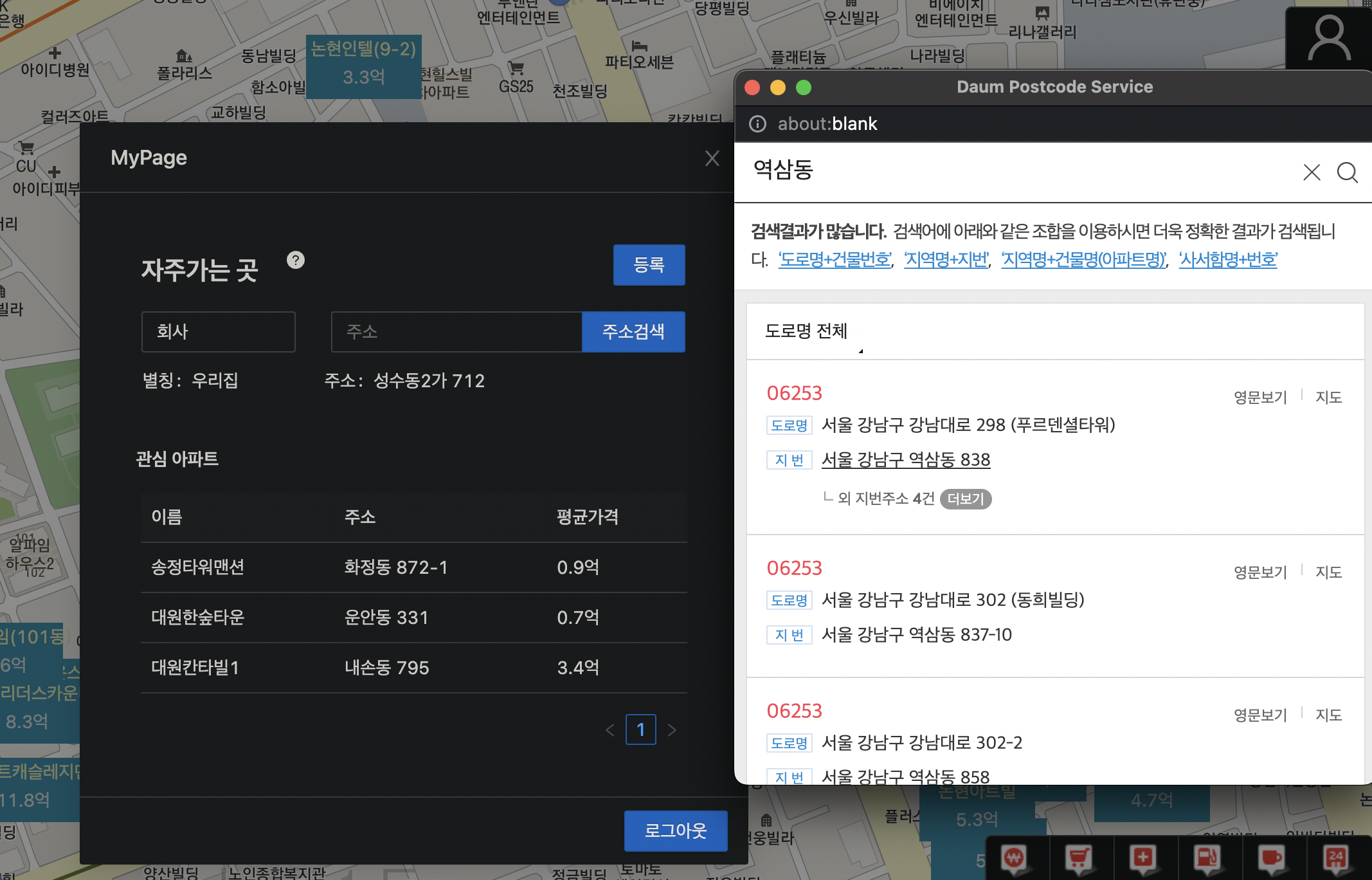Click the '사서함명+번호' search tip link
This screenshot has width=1372, height=880.
click(x=1228, y=260)
